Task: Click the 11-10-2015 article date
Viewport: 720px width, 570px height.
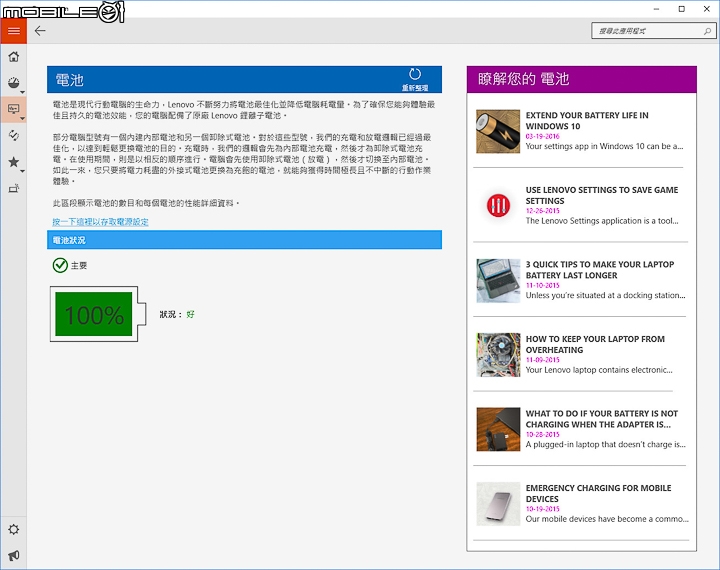Action: [543, 285]
